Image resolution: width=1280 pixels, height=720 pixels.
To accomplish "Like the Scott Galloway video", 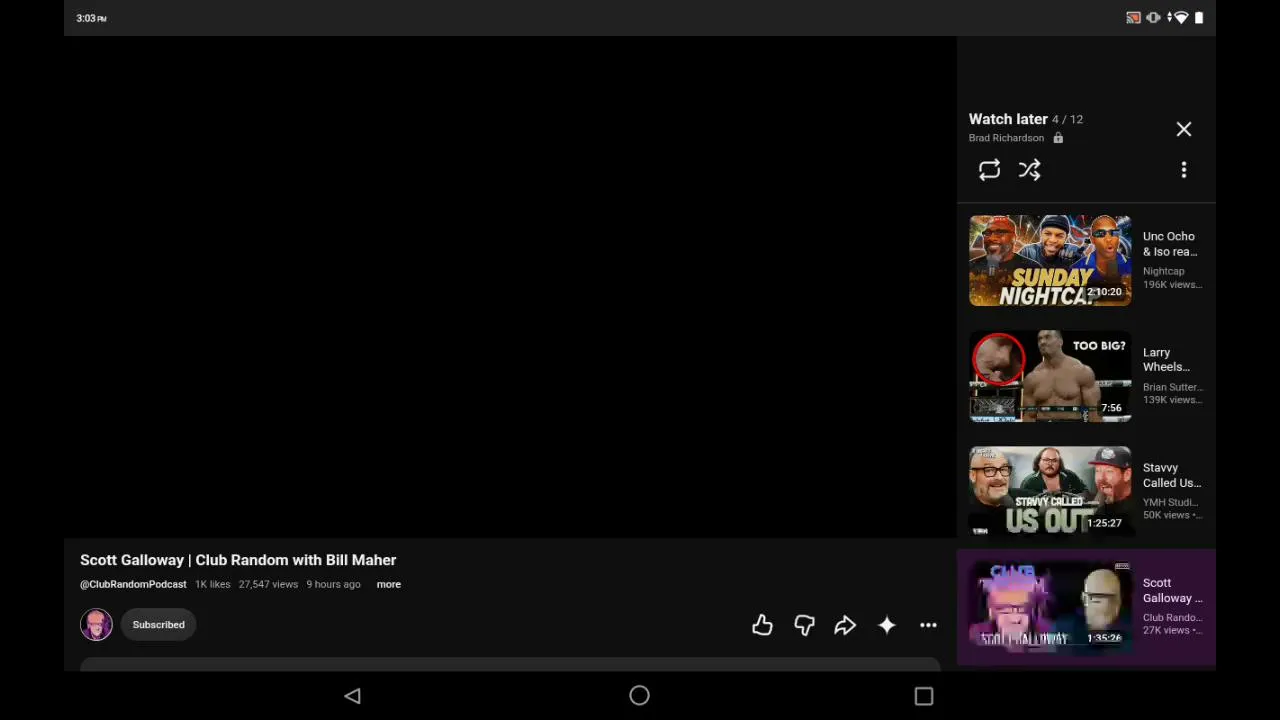I will point(762,625).
